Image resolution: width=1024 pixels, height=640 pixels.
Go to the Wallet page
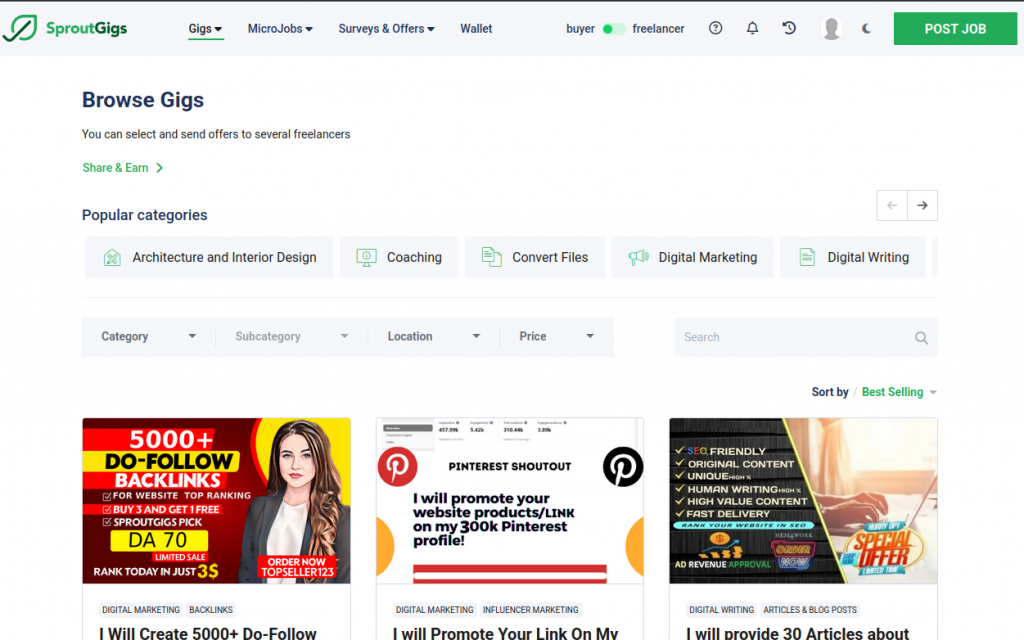point(476,29)
